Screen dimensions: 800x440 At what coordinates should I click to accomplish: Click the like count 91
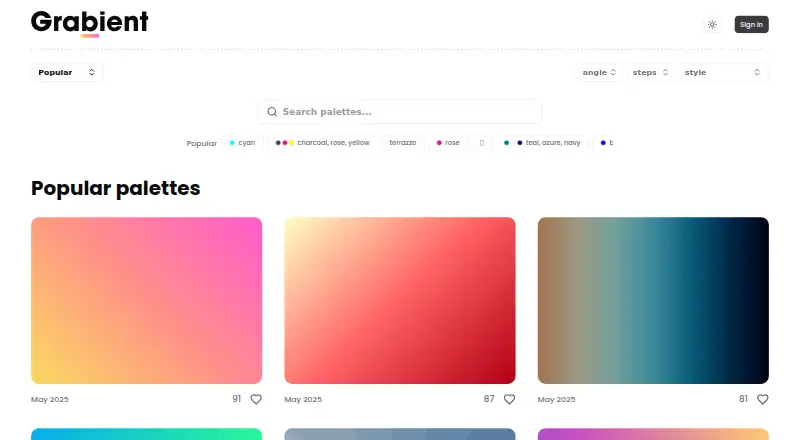pyautogui.click(x=237, y=399)
